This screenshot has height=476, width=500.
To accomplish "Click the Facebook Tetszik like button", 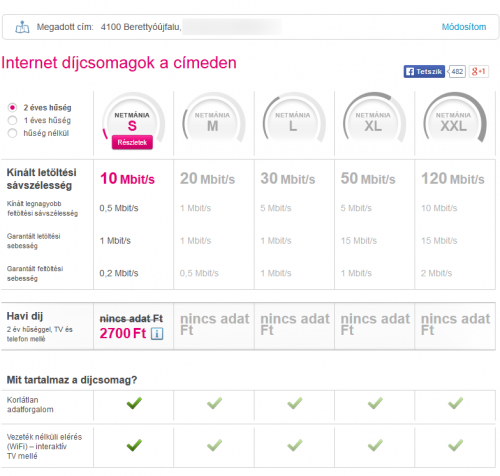I will pos(424,71).
